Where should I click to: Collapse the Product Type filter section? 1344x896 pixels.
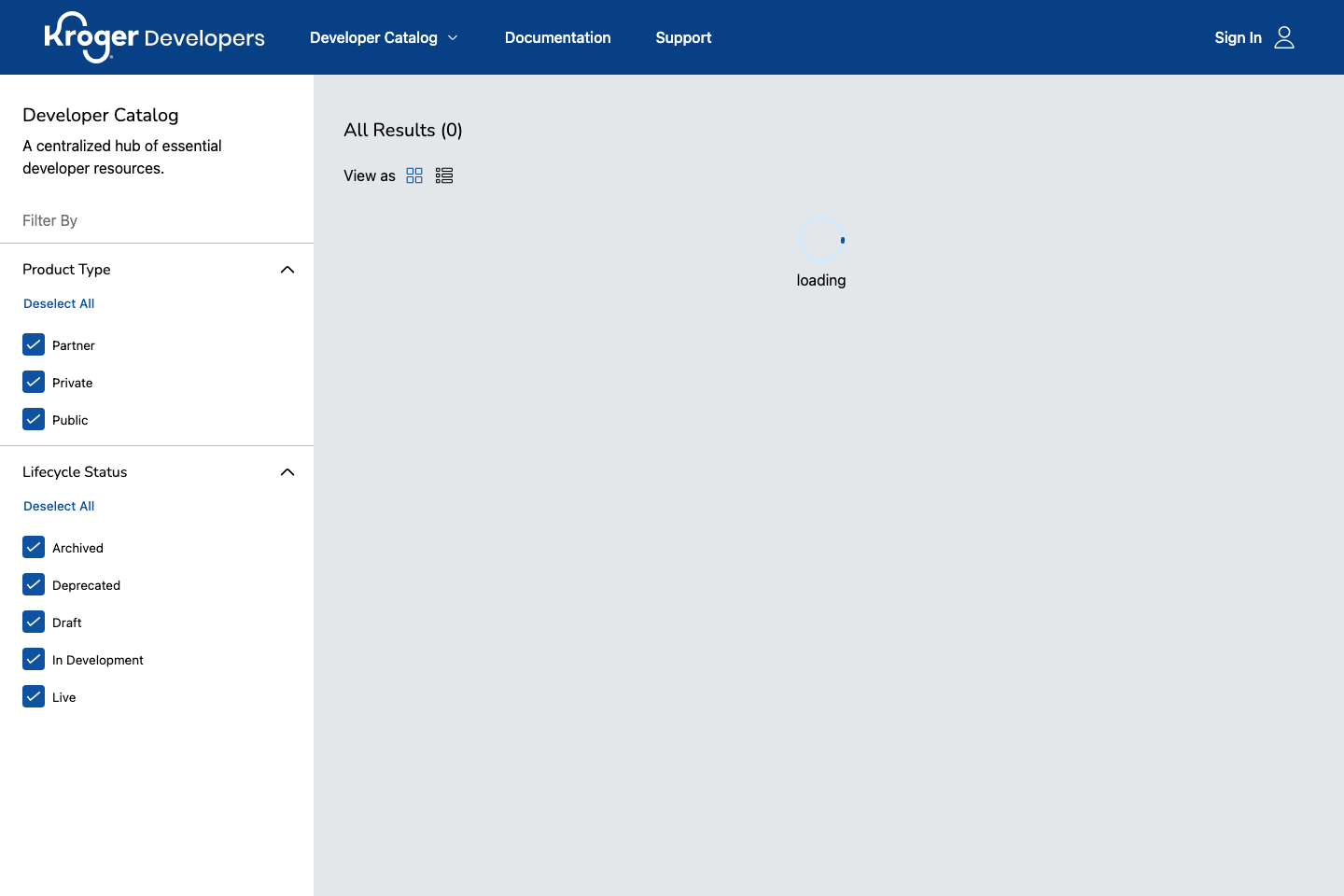coord(287,270)
